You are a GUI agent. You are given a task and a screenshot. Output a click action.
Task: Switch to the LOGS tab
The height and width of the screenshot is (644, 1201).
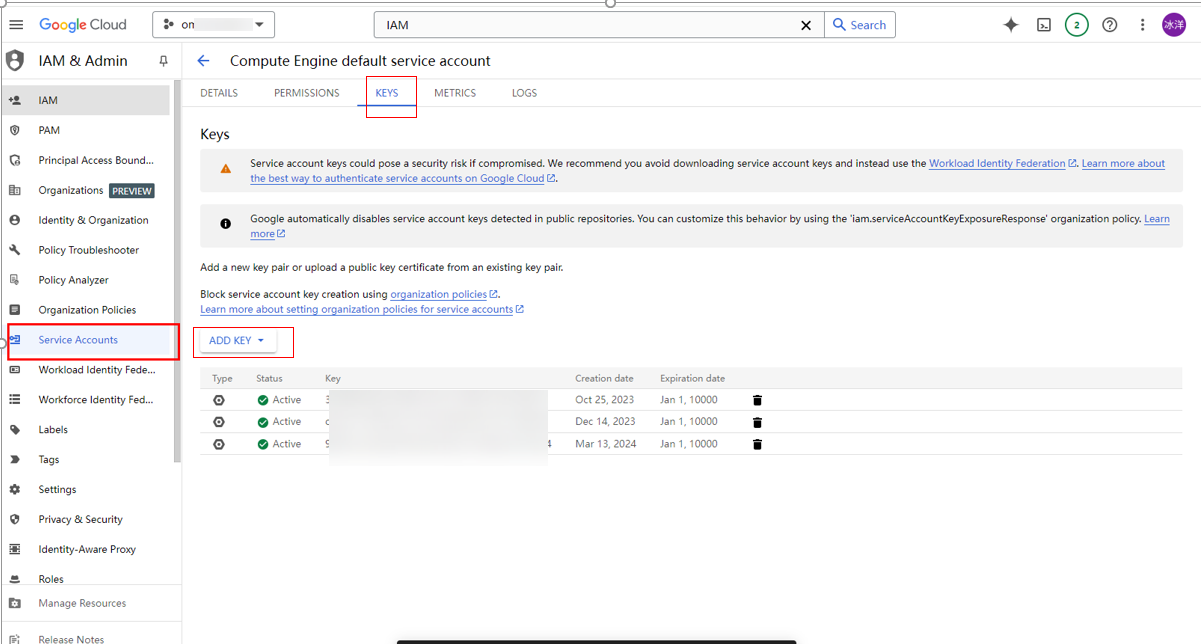pos(524,93)
